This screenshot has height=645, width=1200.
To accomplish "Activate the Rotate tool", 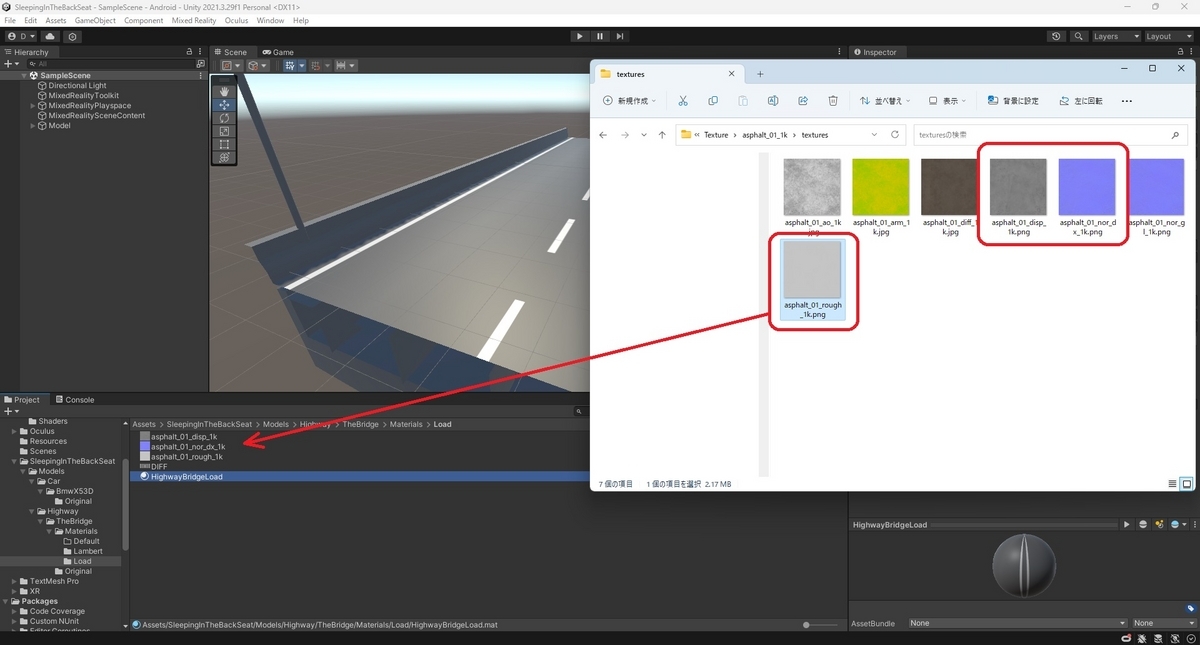I will pos(223,117).
